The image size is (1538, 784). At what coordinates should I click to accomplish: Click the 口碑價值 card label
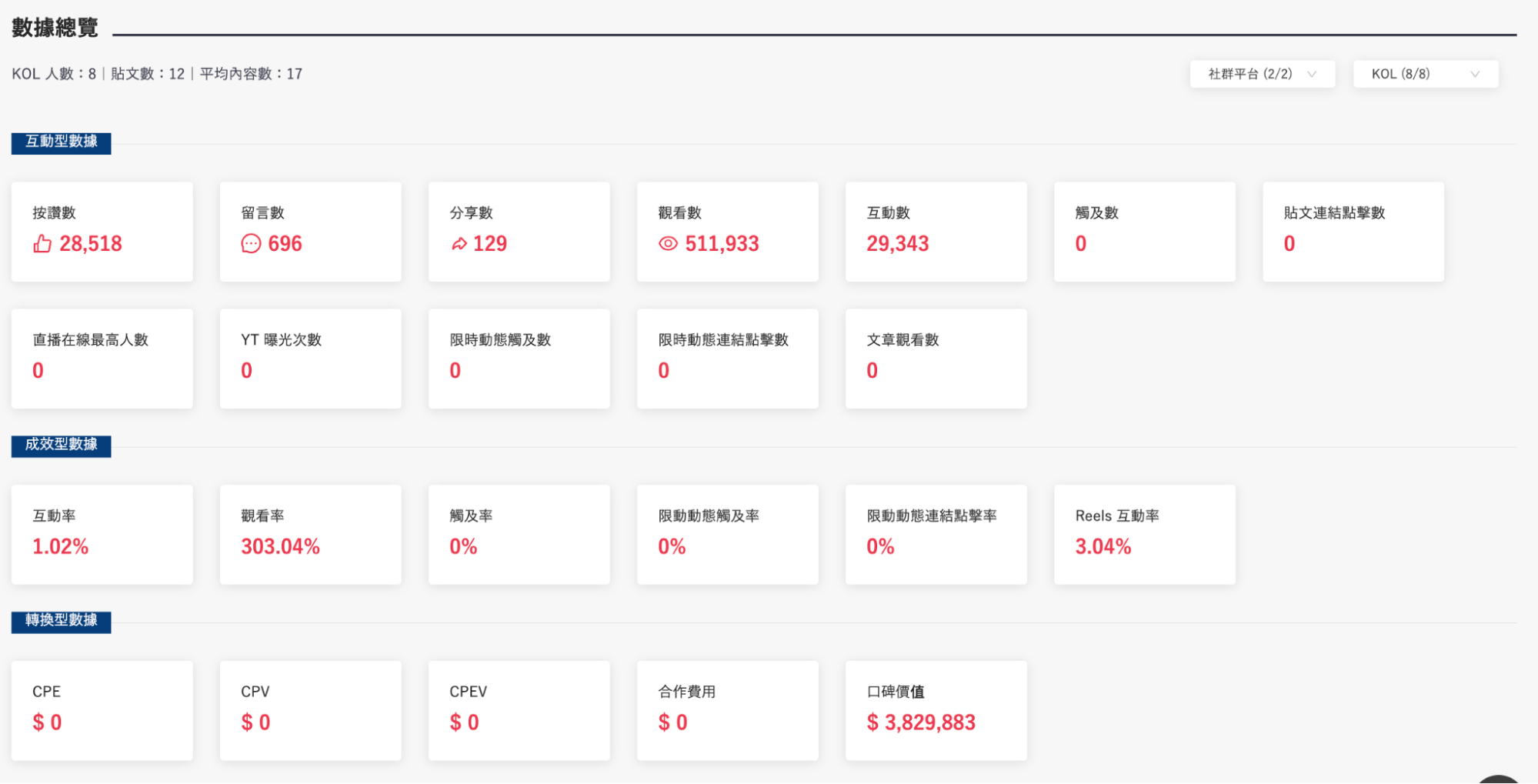(x=896, y=692)
